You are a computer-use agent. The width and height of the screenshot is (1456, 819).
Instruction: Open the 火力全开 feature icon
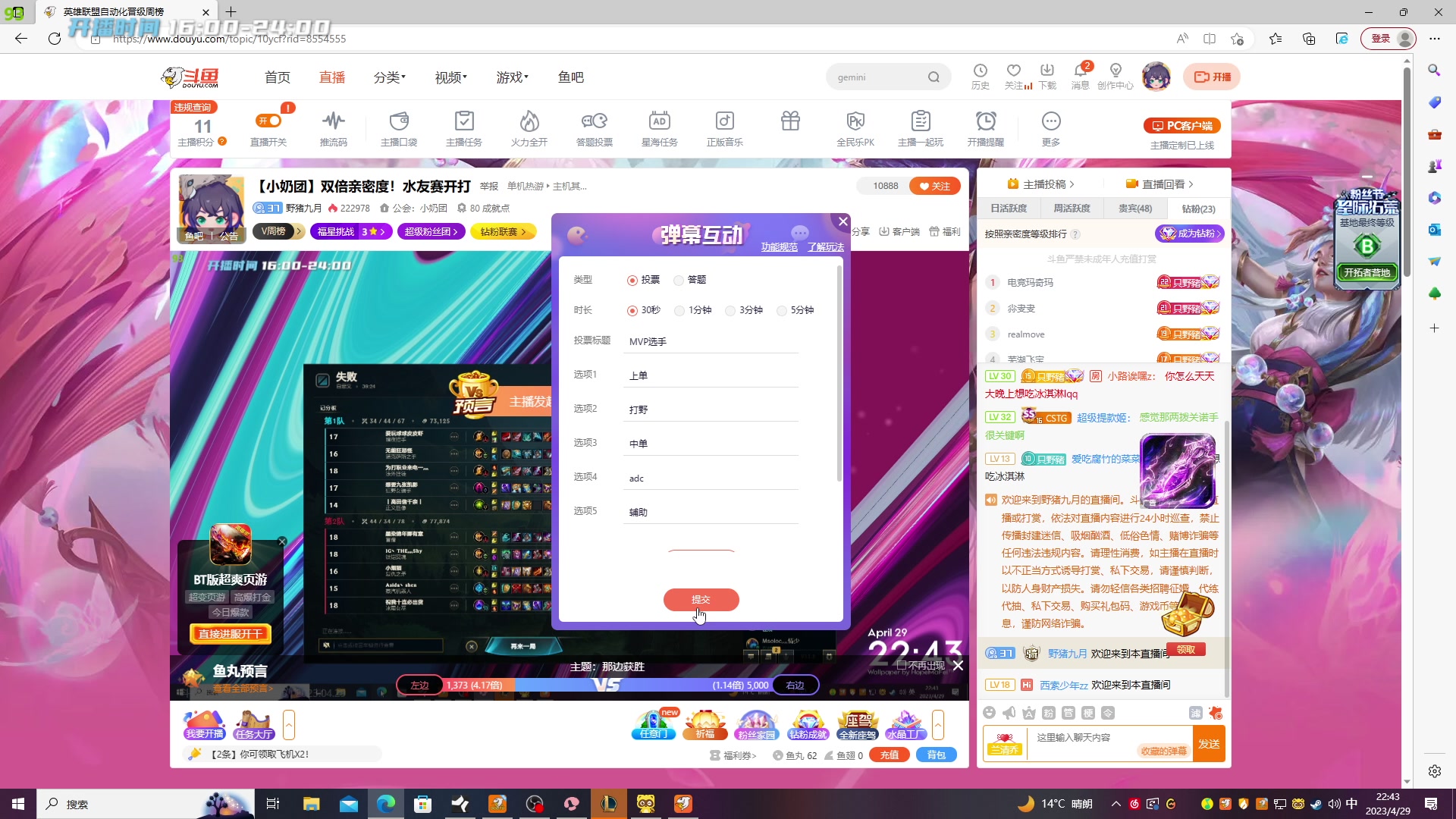(x=529, y=127)
